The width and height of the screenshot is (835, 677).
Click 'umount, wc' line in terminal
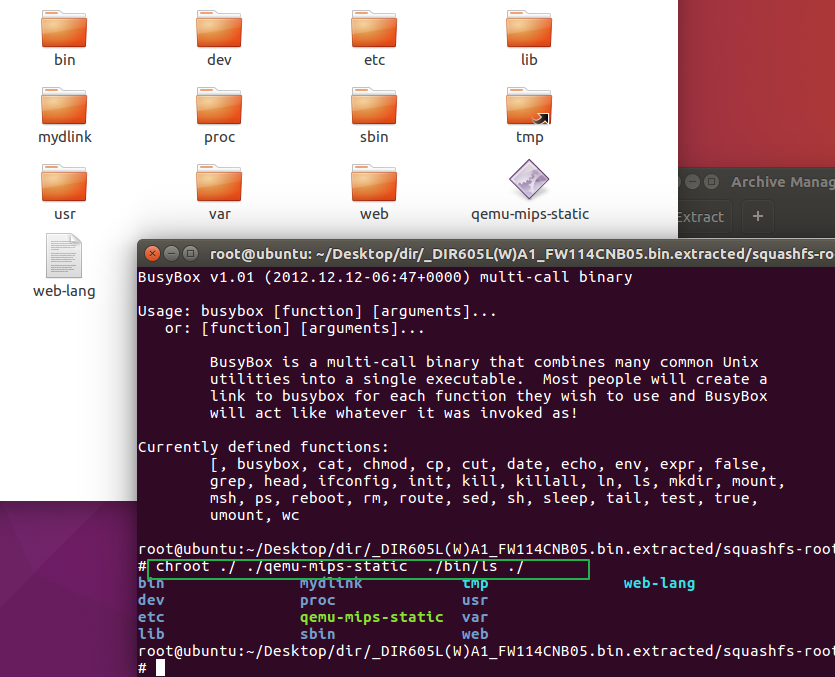[x=255, y=515]
